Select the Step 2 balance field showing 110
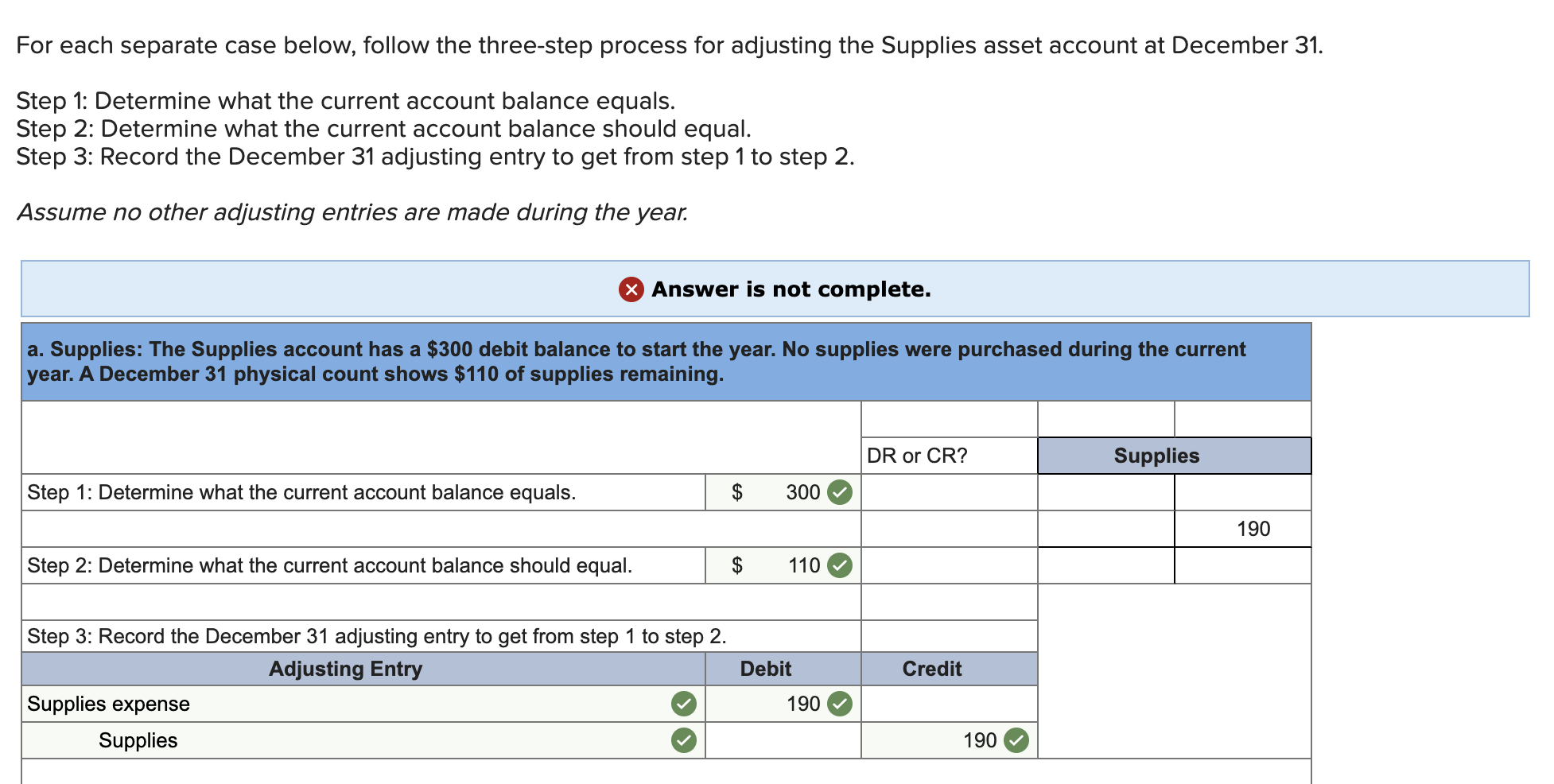 pos(783,566)
